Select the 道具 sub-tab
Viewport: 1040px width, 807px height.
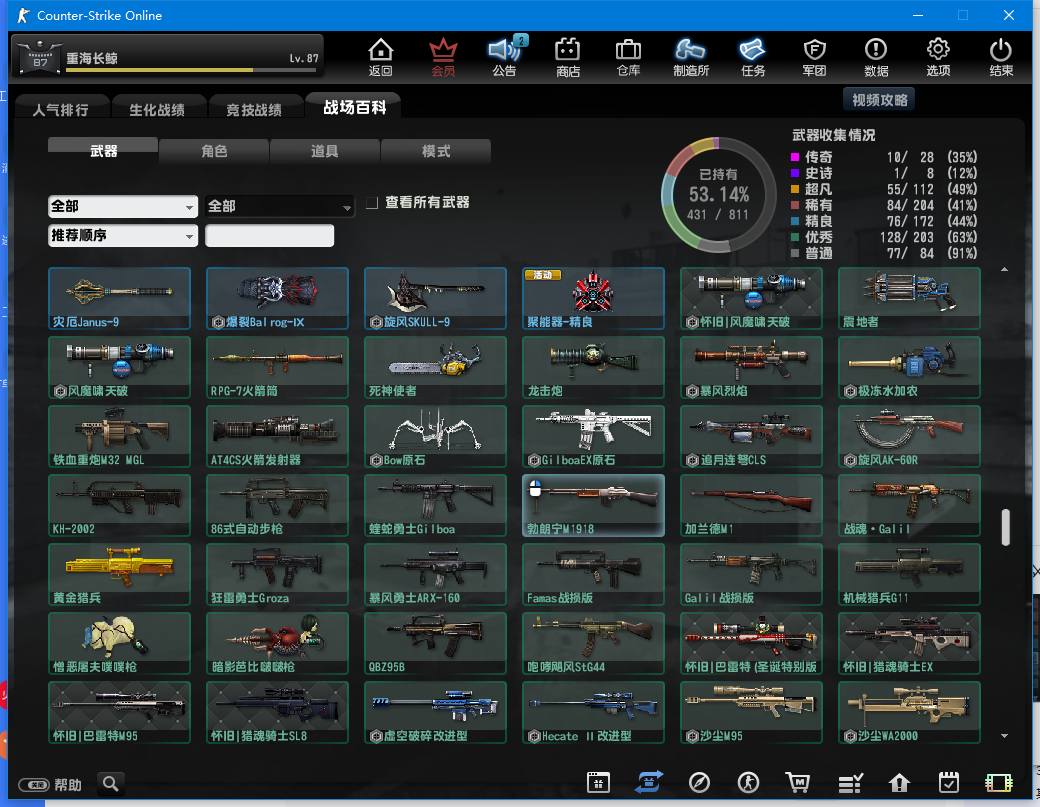click(324, 151)
